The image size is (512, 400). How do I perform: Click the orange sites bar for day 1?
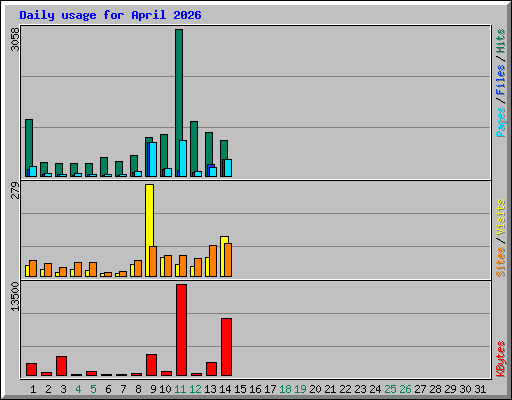coord(33,269)
